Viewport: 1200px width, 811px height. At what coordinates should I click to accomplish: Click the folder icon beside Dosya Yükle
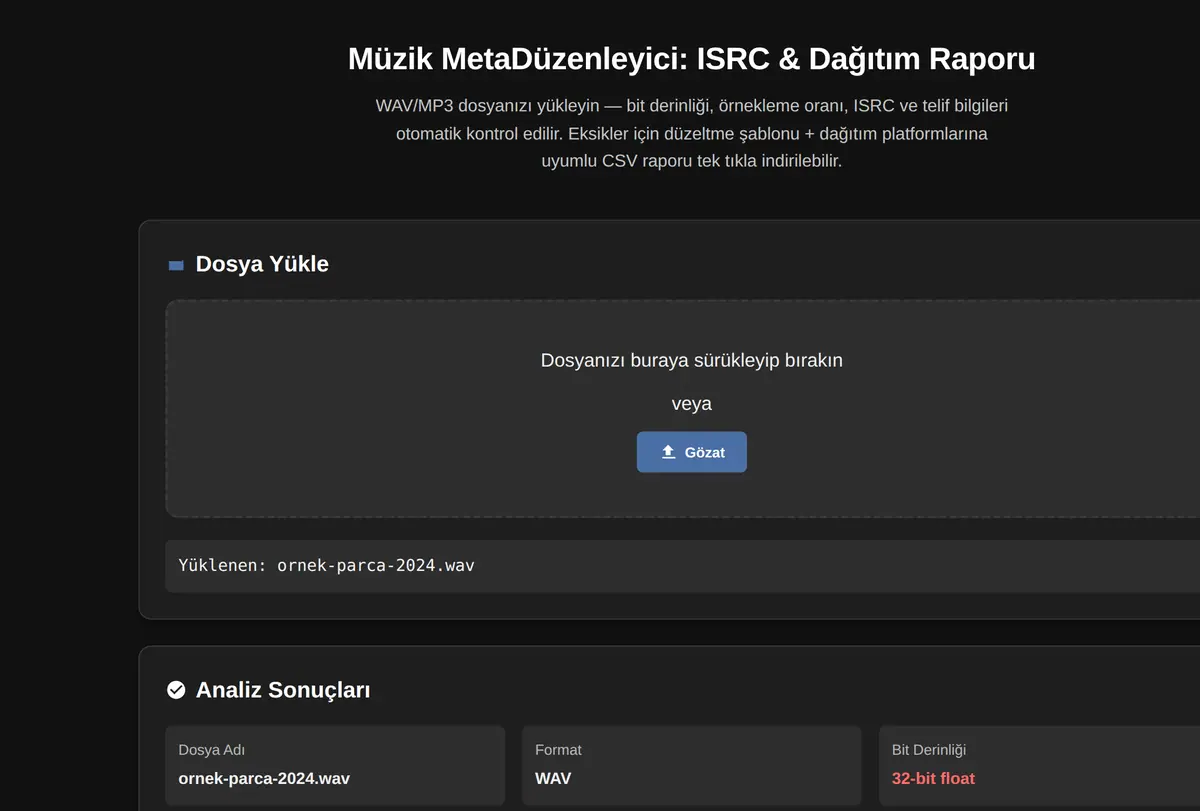(176, 265)
